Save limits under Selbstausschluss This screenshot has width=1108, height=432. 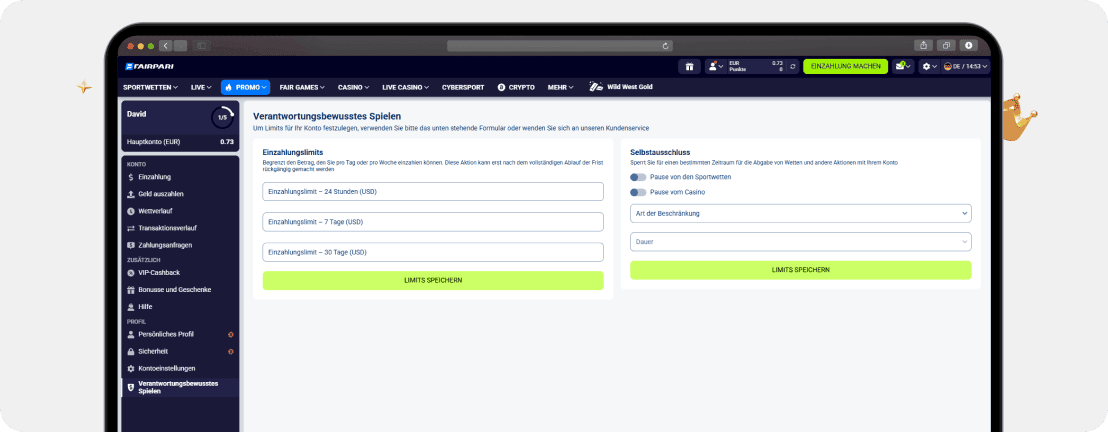801,270
